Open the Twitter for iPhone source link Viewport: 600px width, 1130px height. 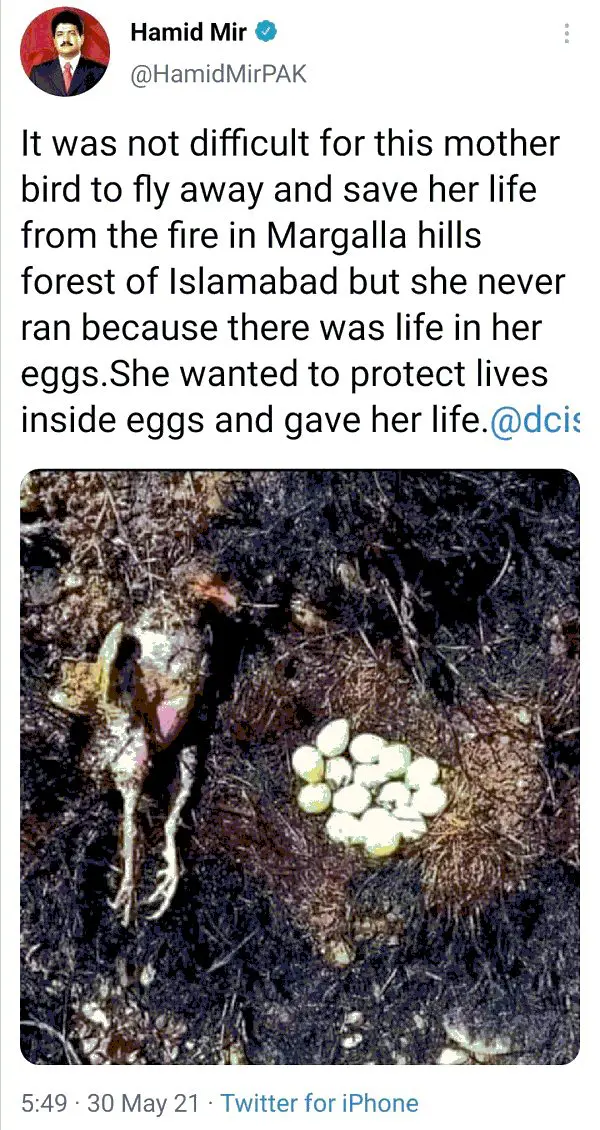click(x=319, y=1103)
